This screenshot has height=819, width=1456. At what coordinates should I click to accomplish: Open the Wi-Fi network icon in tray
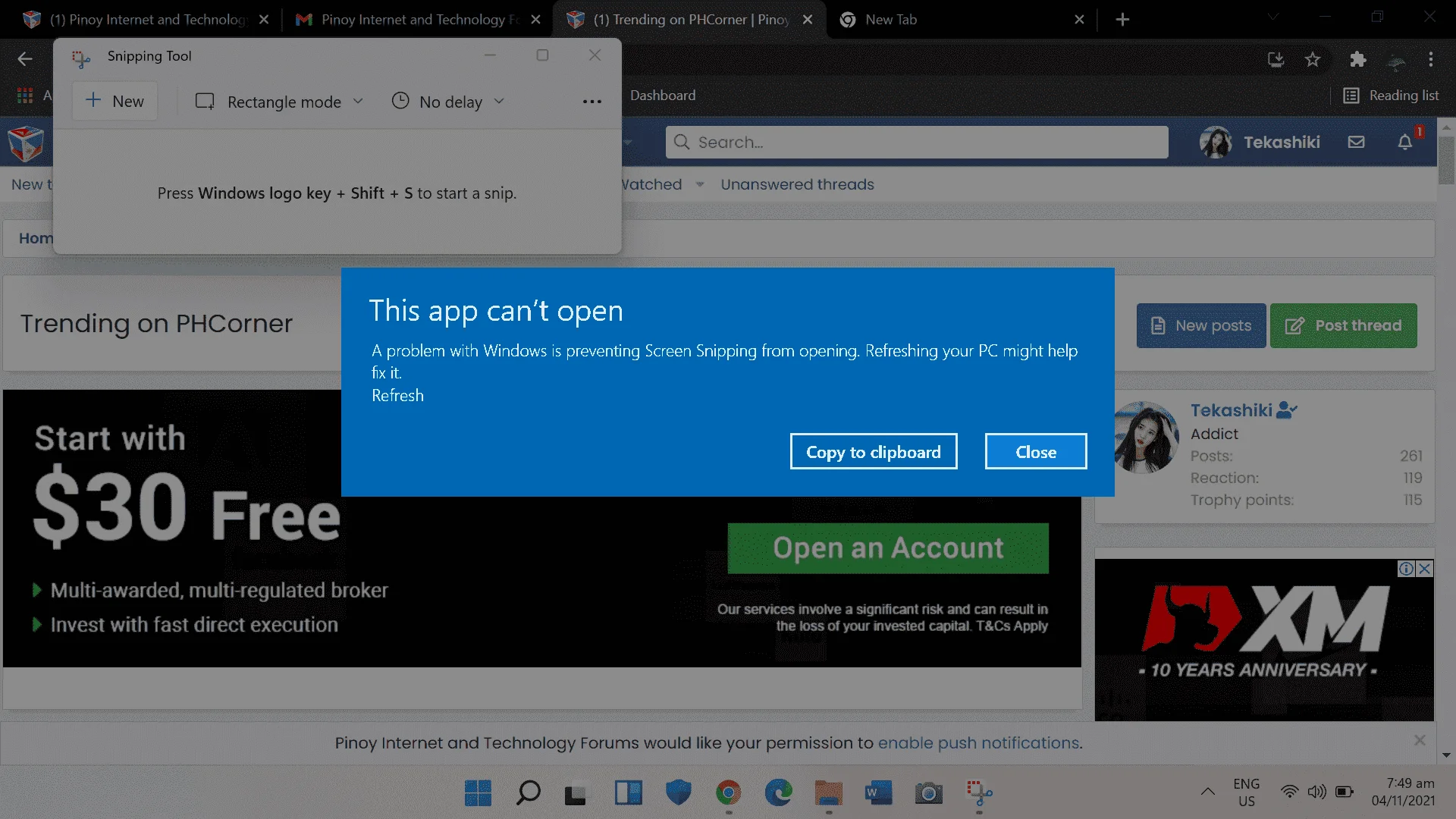tap(1289, 792)
